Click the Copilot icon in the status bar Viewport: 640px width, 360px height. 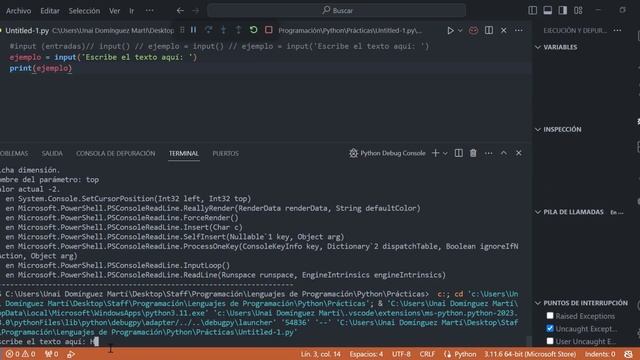point(628,354)
